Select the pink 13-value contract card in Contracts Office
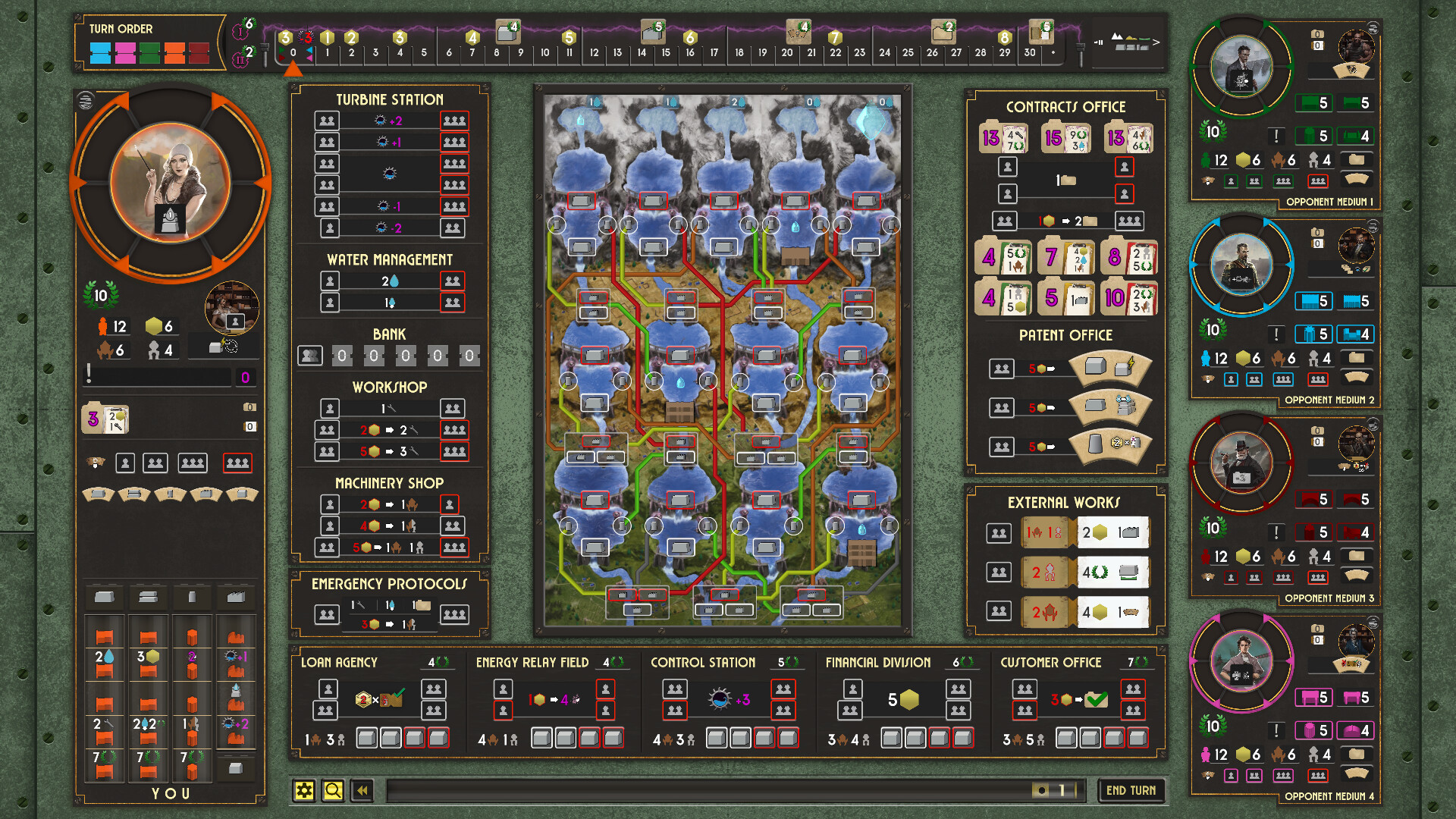 click(1003, 138)
